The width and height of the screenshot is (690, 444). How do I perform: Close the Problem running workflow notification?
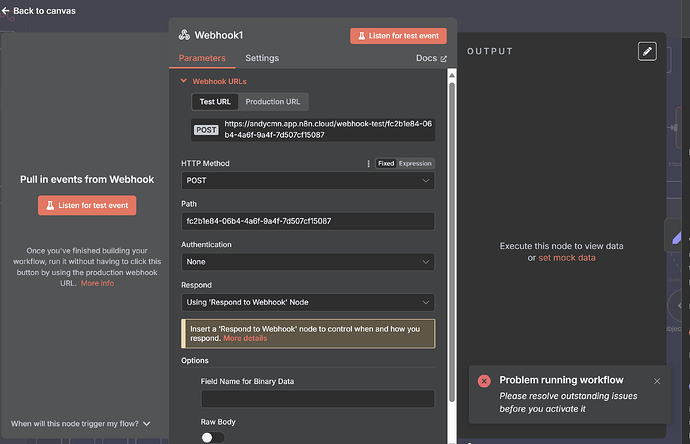coord(657,381)
